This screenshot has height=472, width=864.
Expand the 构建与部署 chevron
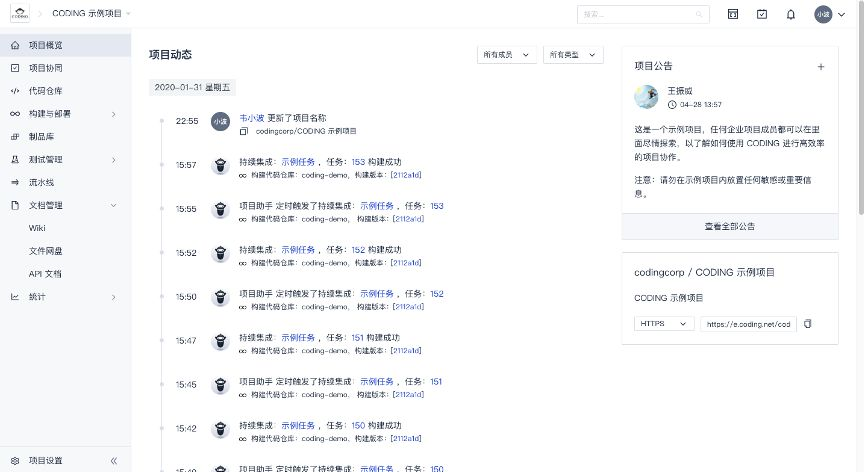pyautogui.click(x=114, y=114)
